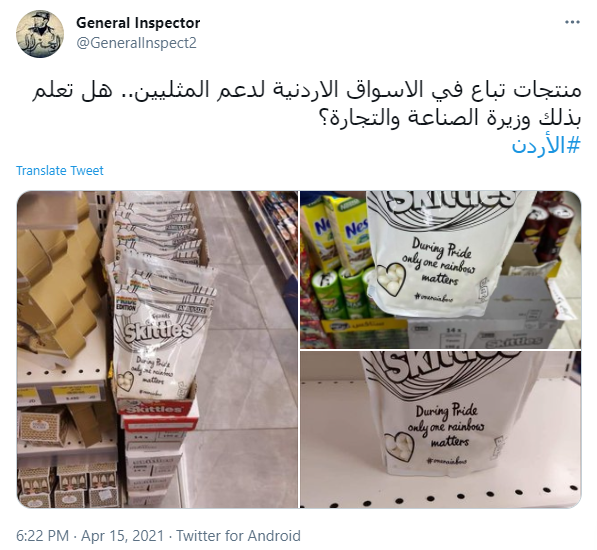This screenshot has height=550, width=597.
Task: Open General Inspector's profile avatar
Action: [40, 34]
